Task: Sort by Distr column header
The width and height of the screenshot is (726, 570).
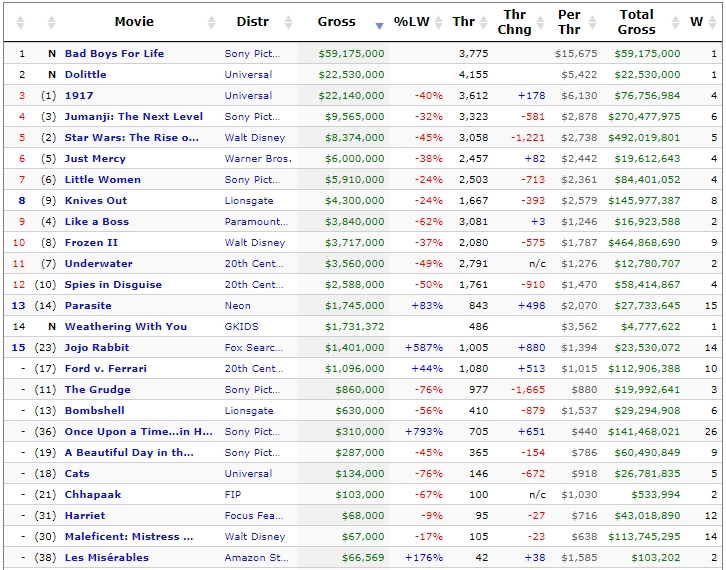Action: click(252, 22)
